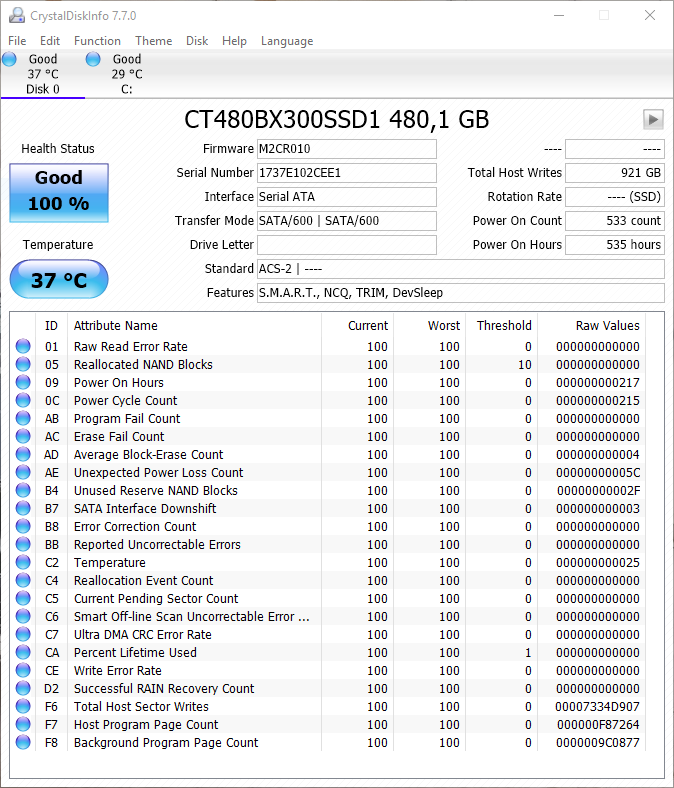The width and height of the screenshot is (674, 788).
Task: Click status orb for Power Cycle Count
Action: (23, 401)
